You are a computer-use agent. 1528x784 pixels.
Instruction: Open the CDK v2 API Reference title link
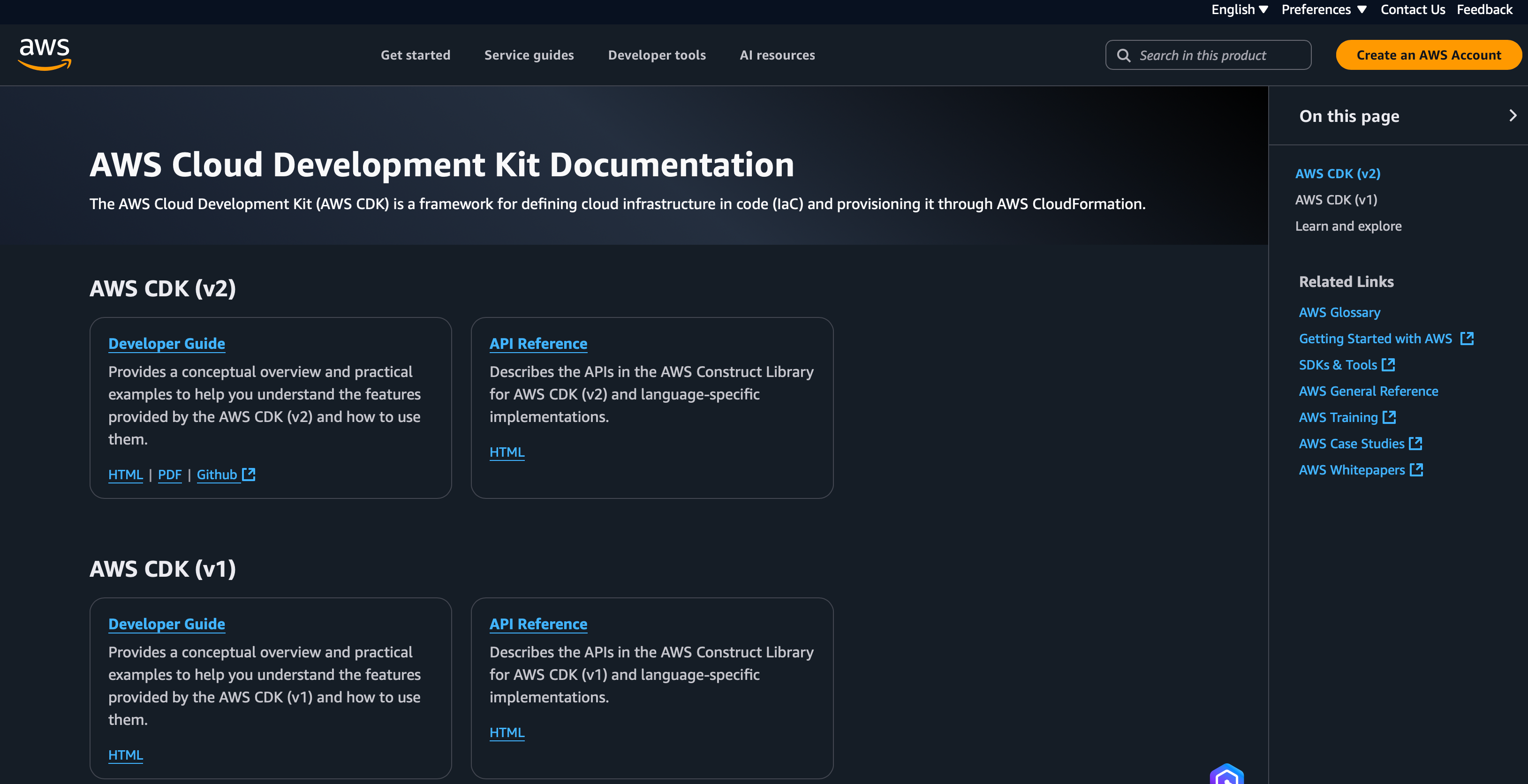coord(538,344)
